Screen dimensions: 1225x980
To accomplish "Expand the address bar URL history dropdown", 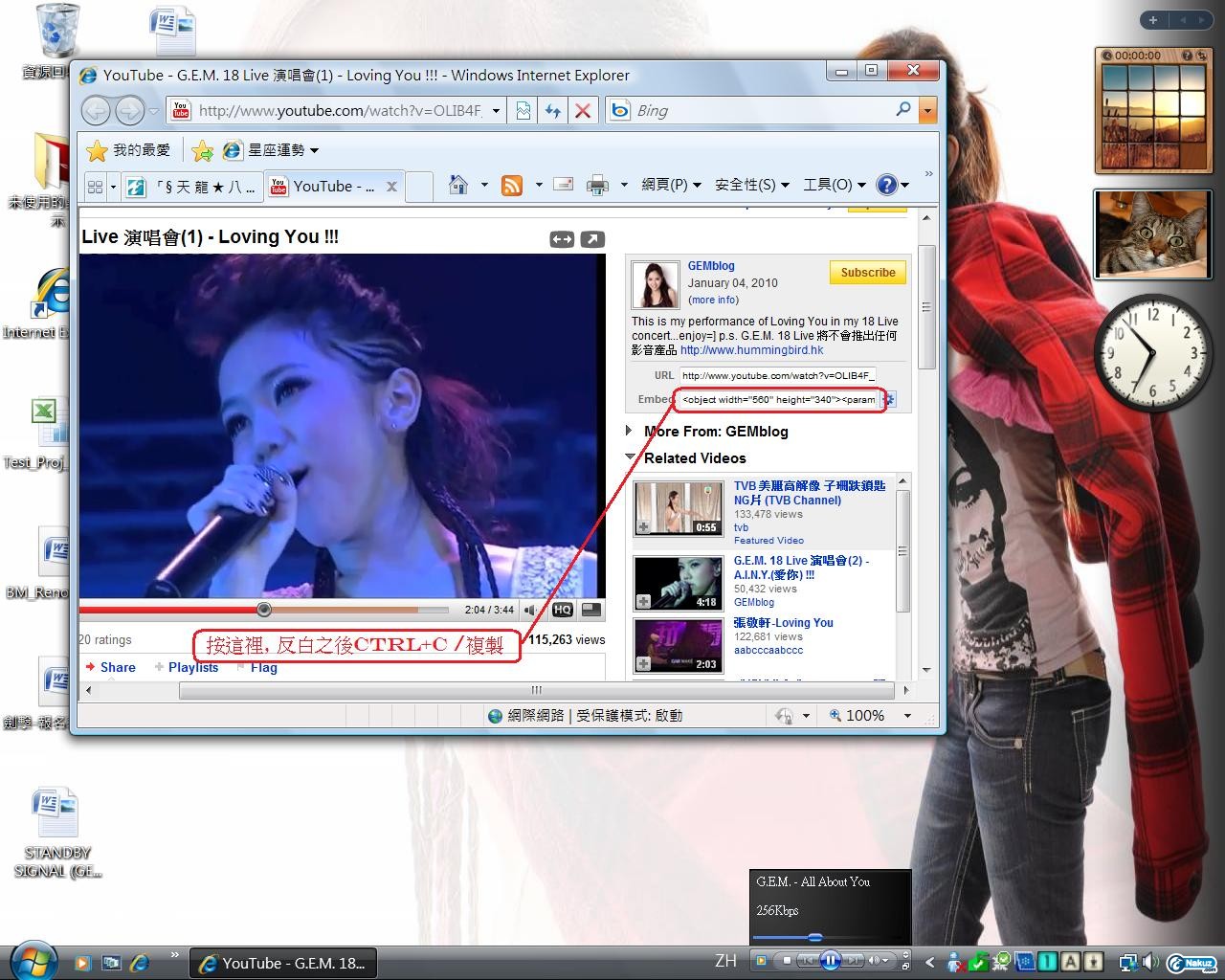I will click(x=496, y=111).
